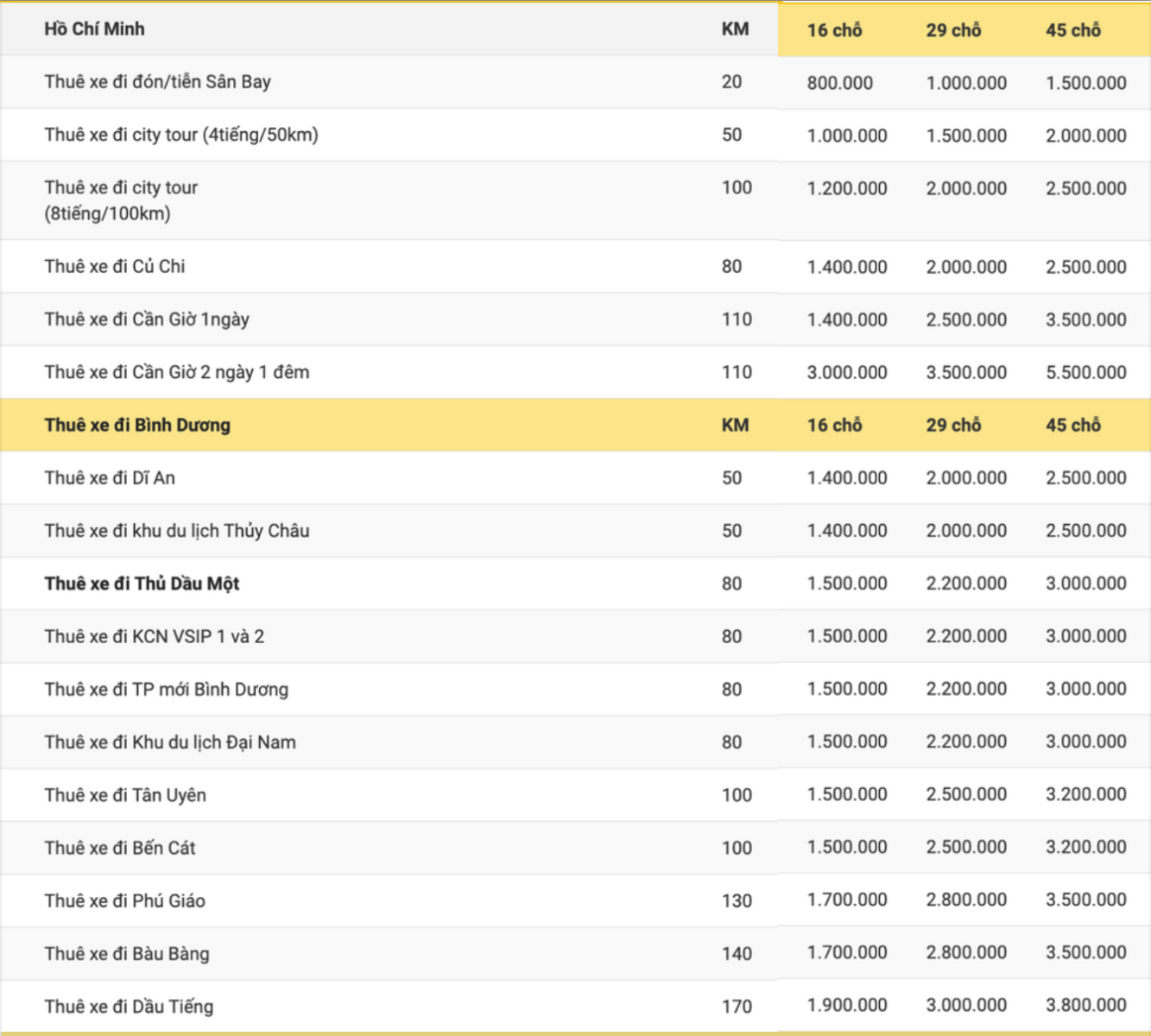This screenshot has height=1036, width=1151.
Task: Click "Thuê xe đi KCN VSIP 1 và 2"
Action: tap(154, 636)
